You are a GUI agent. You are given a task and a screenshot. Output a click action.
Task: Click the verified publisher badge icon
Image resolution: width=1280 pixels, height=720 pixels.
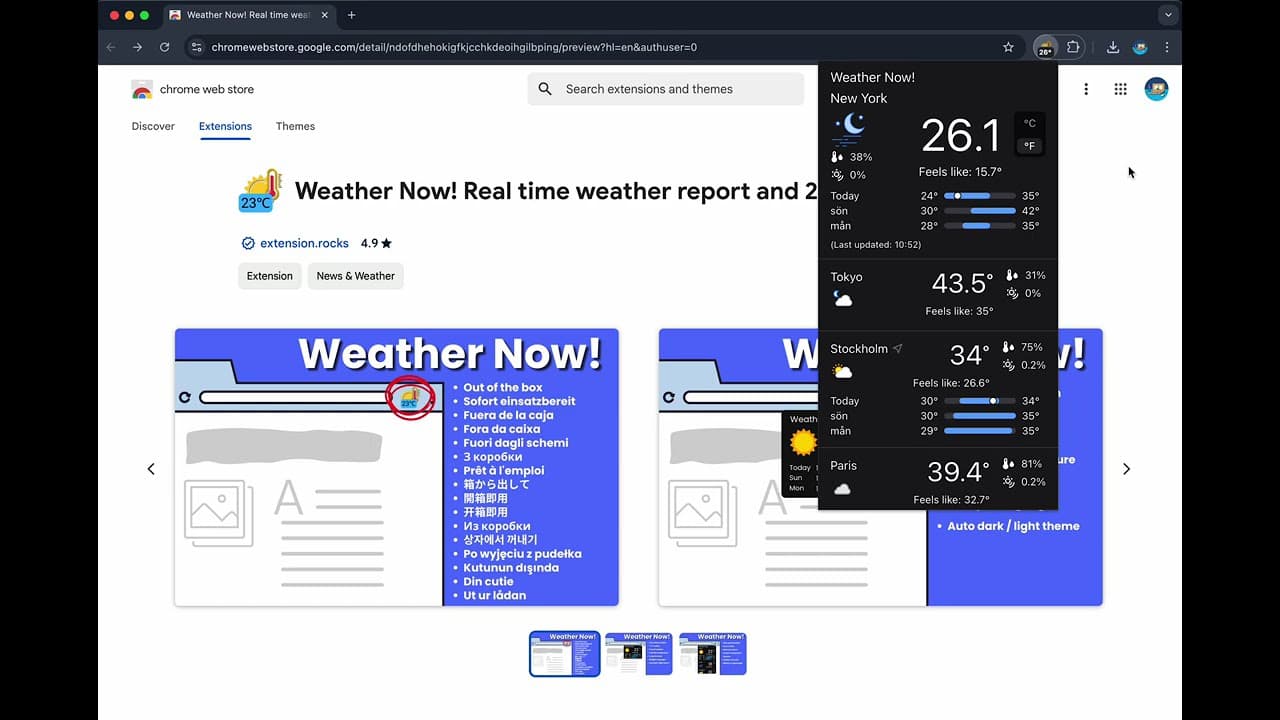(x=248, y=243)
